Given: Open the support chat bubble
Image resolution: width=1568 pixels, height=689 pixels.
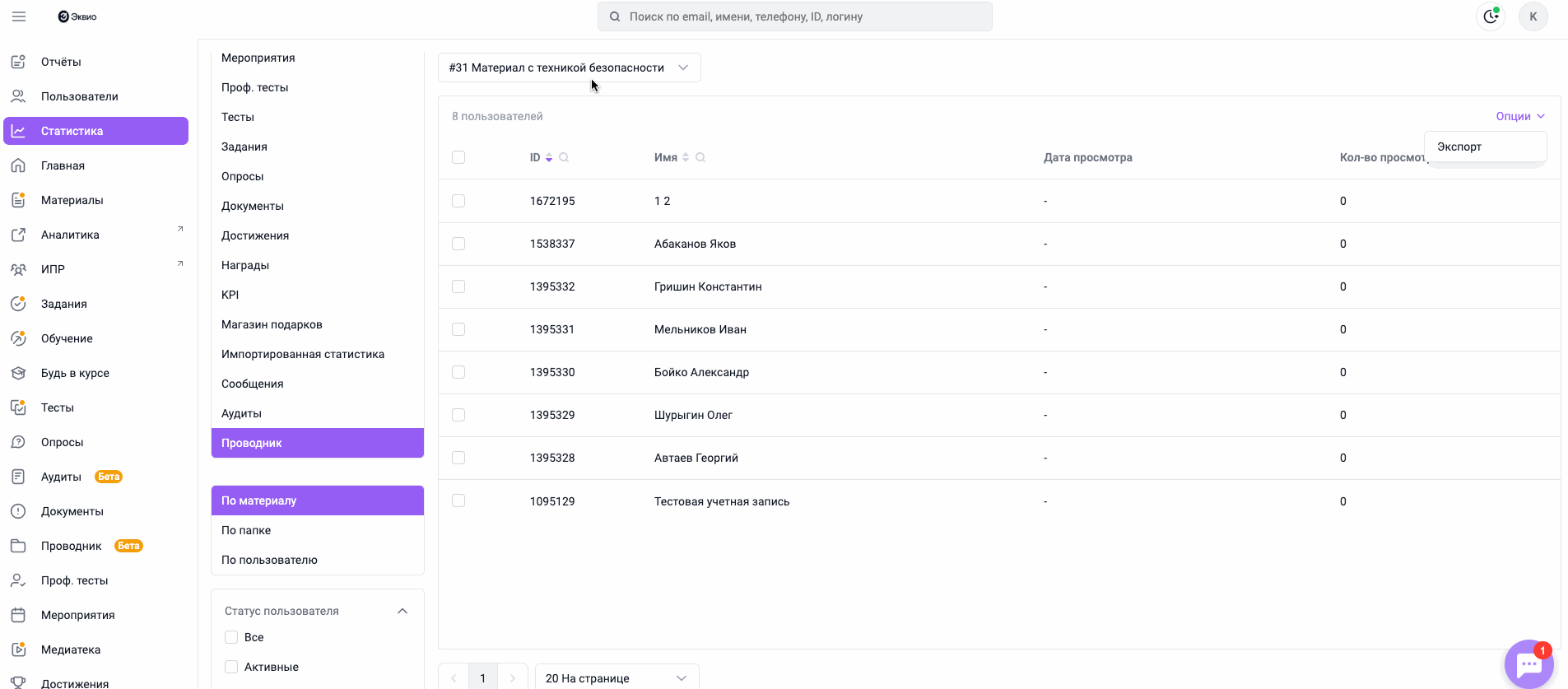Looking at the screenshot, I should pyautogui.click(x=1528, y=663).
